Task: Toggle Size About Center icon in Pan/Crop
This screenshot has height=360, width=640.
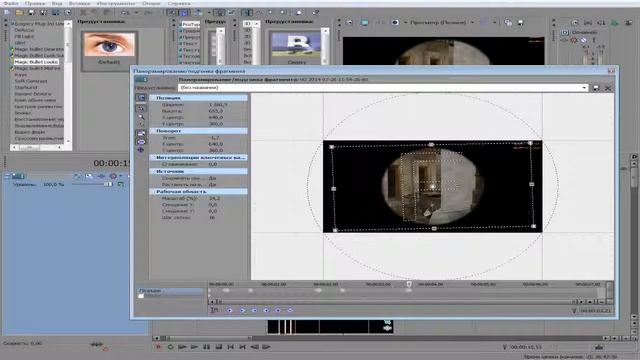Action: (x=141, y=142)
